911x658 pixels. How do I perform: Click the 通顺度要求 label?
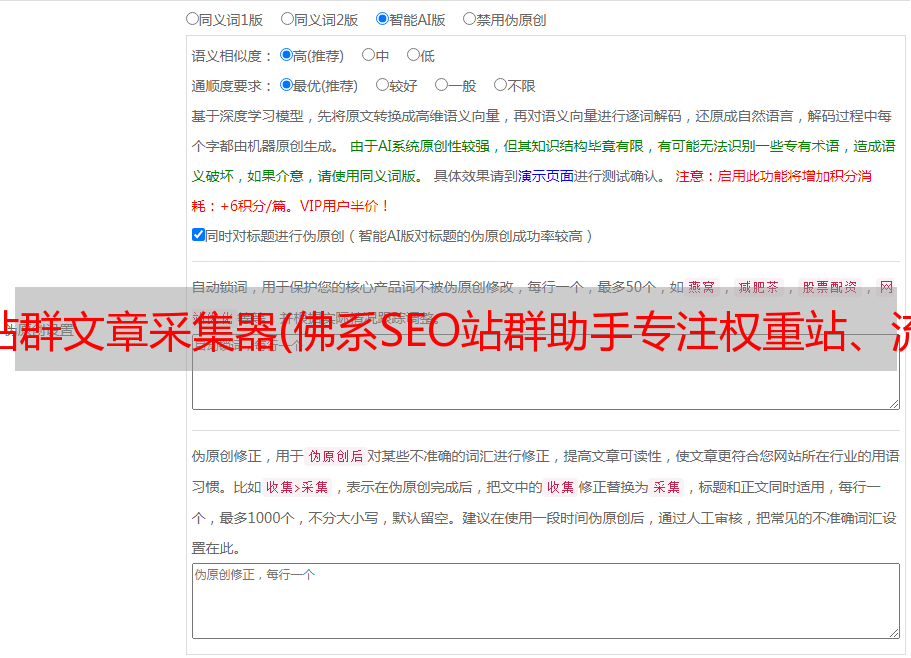pos(232,86)
